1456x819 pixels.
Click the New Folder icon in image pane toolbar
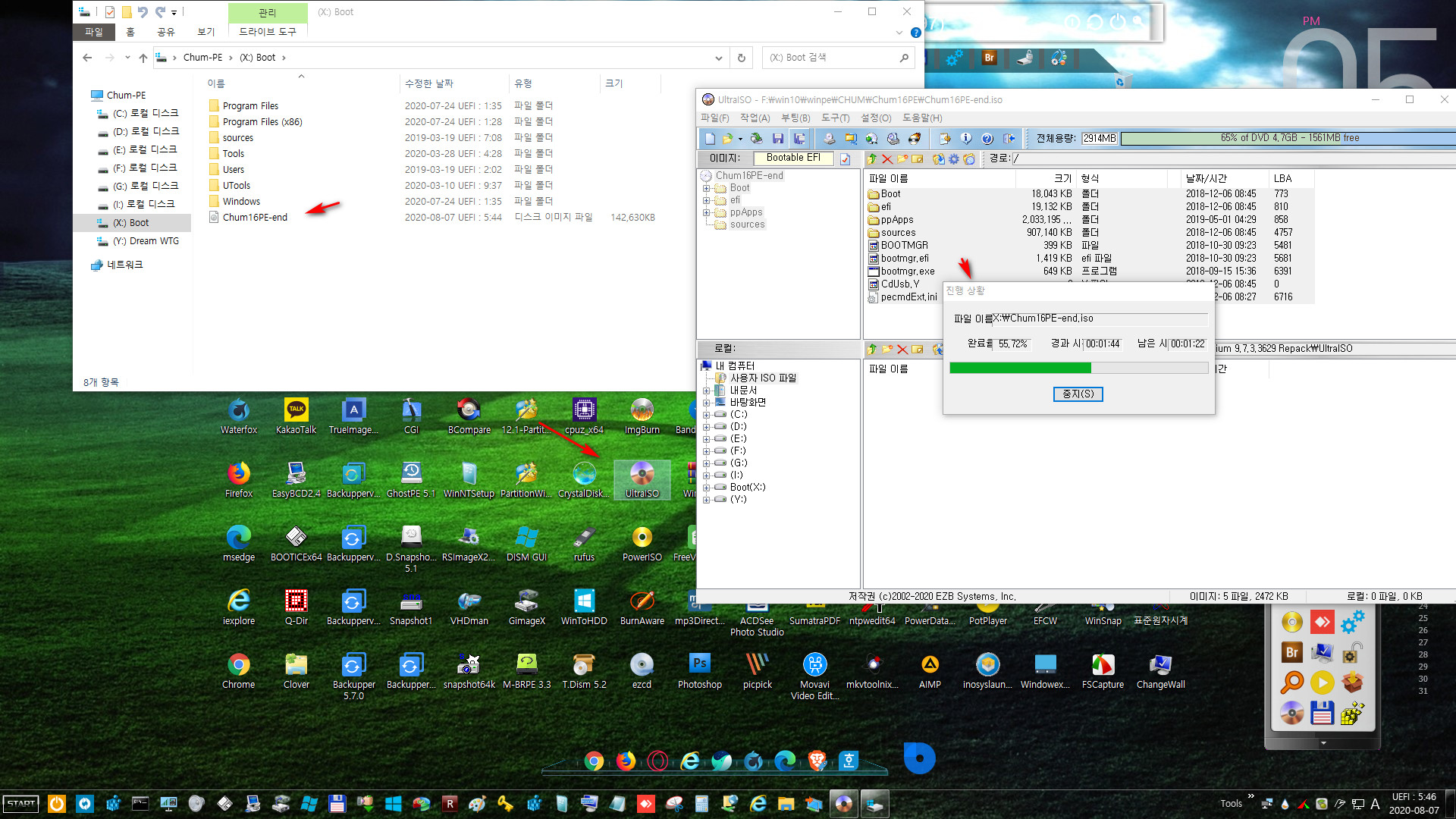[902, 158]
